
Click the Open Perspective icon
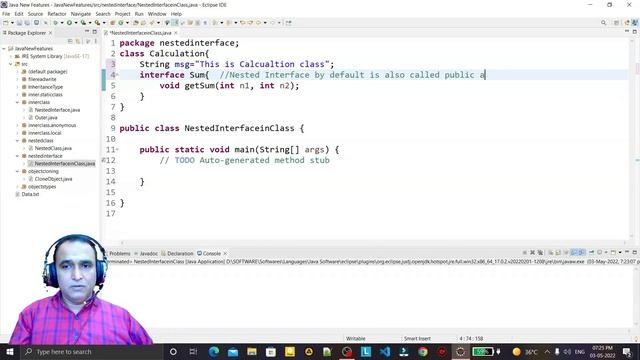point(617,23)
